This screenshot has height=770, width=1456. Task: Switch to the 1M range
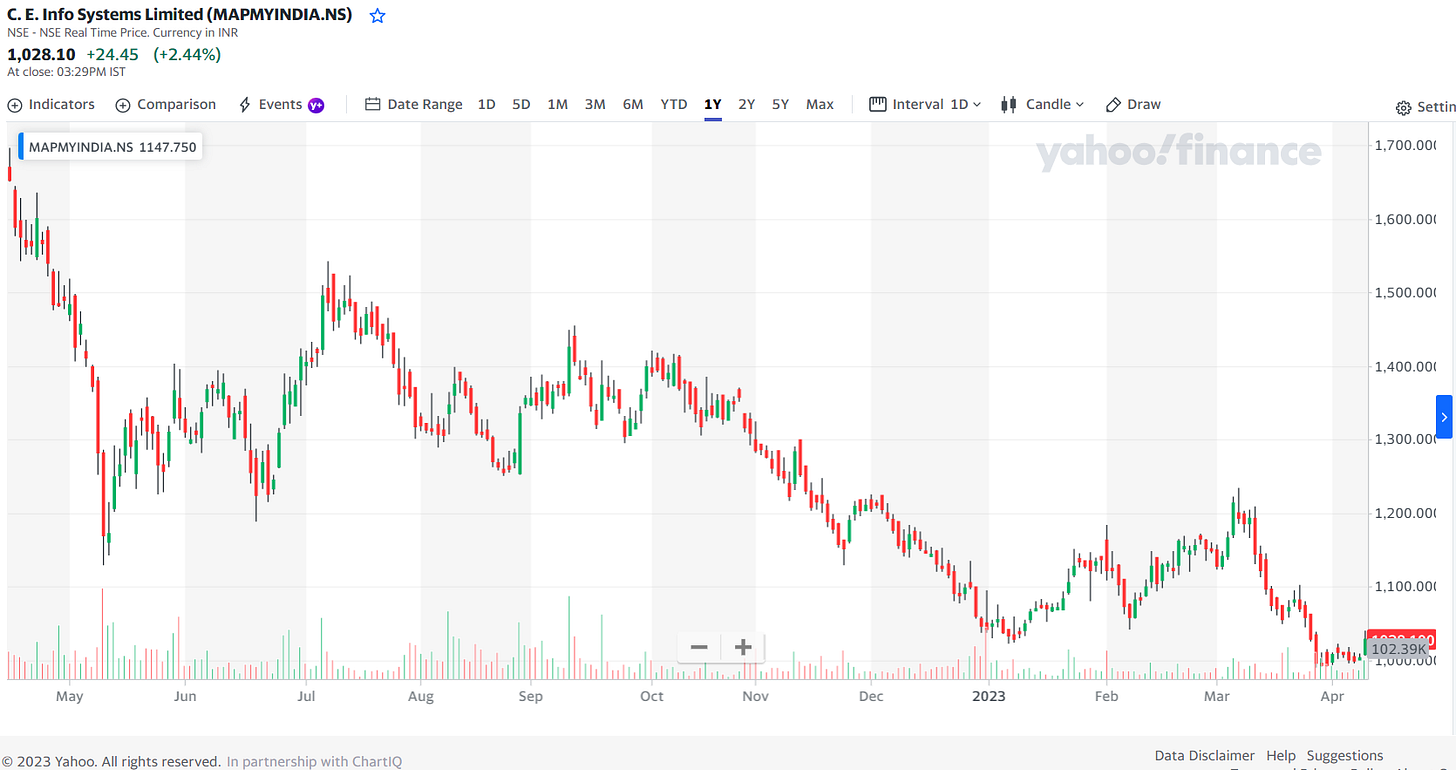(557, 104)
